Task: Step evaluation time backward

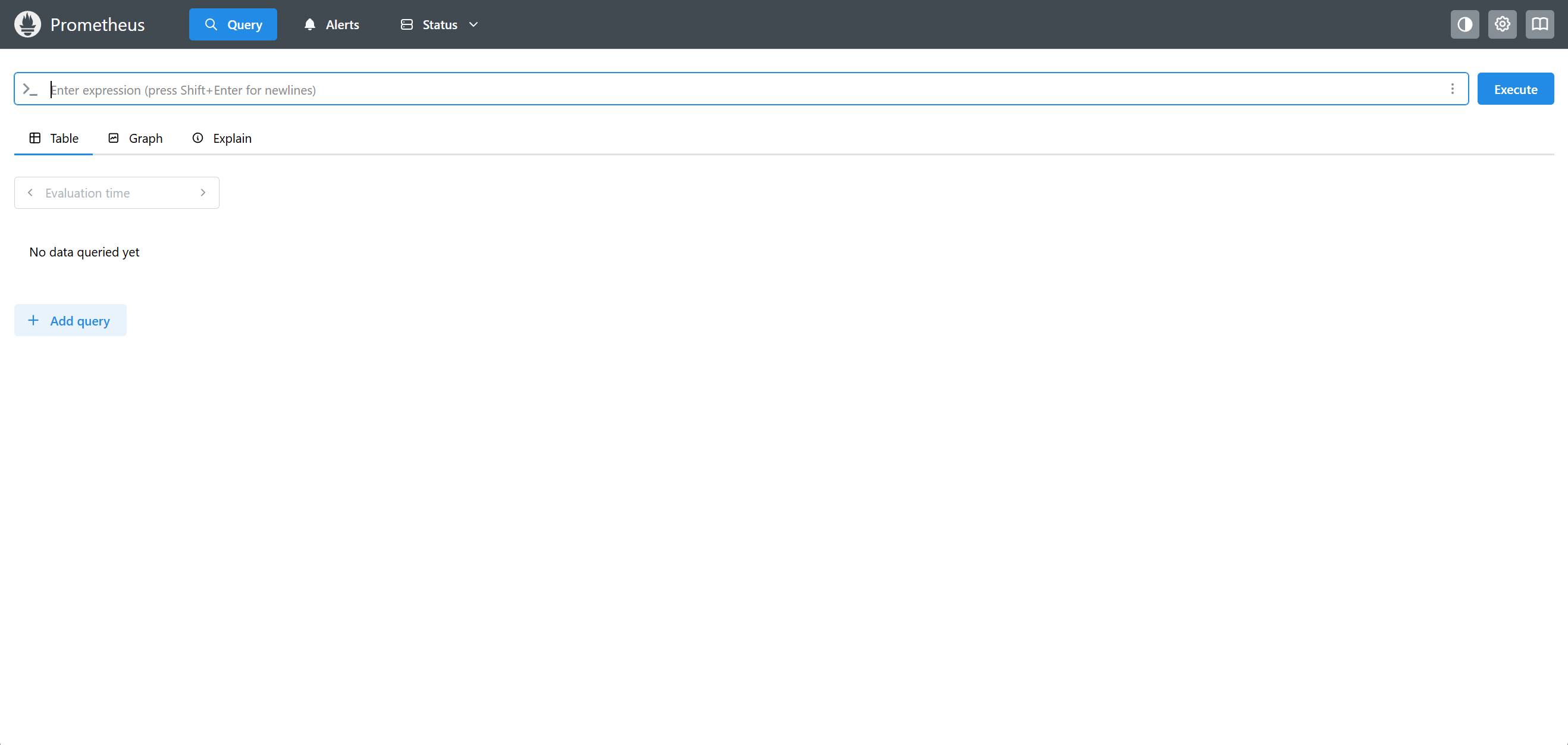Action: [30, 192]
